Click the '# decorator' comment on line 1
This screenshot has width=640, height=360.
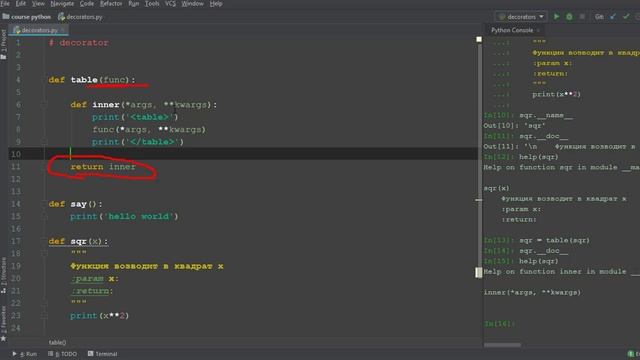(78, 43)
